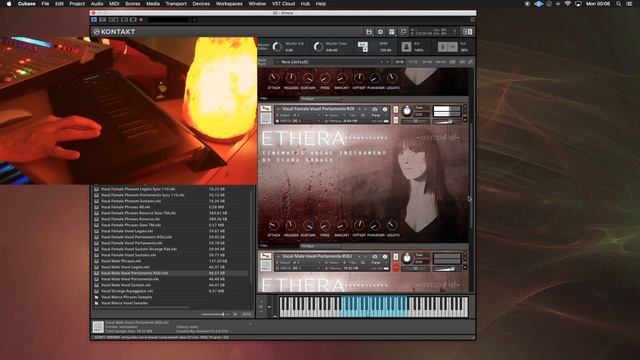Toggle mute on Female Vowel Portamento instrument
This screenshot has height=360, width=640.
(396, 120)
